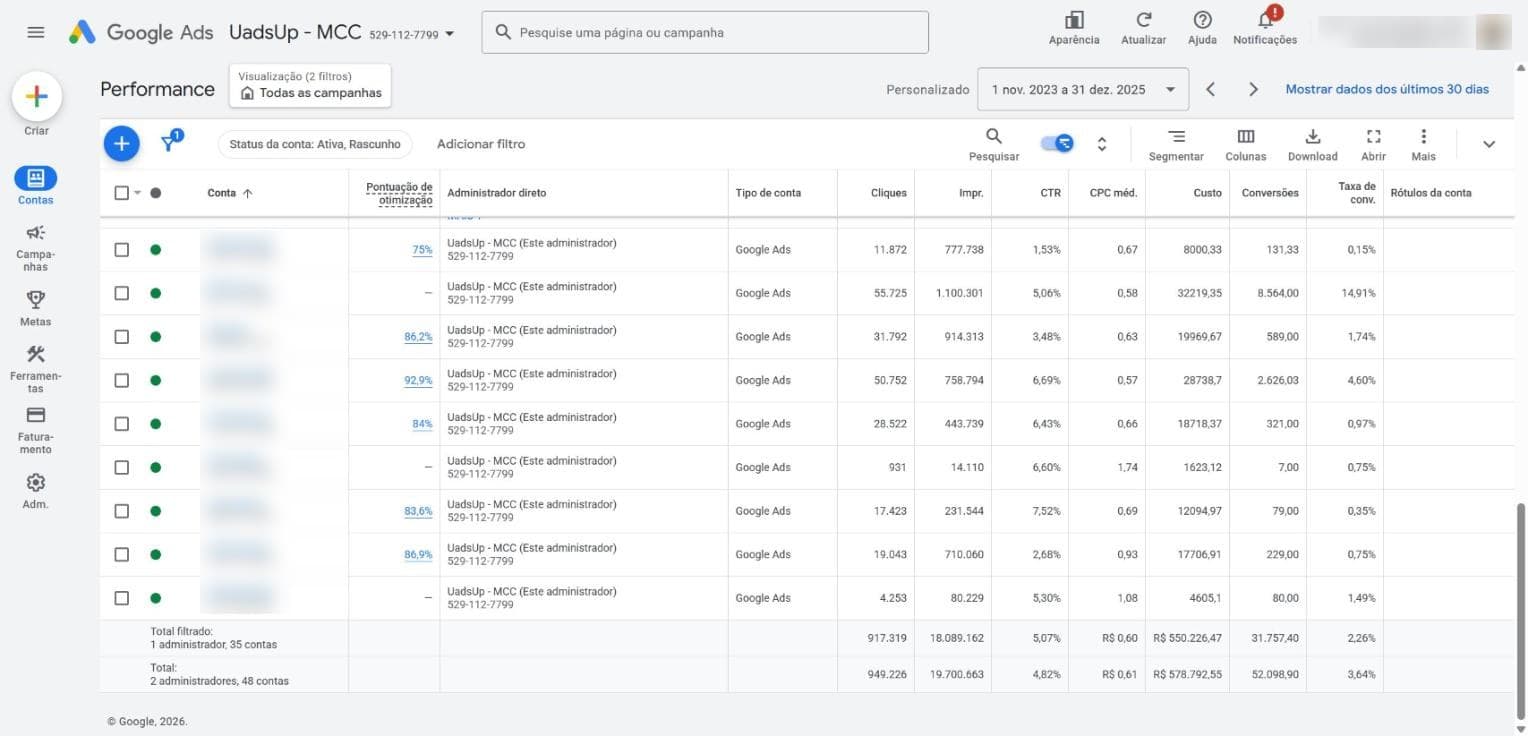The width and height of the screenshot is (1528, 736).
Task: Click the Criar plus button
Action: pos(37,96)
